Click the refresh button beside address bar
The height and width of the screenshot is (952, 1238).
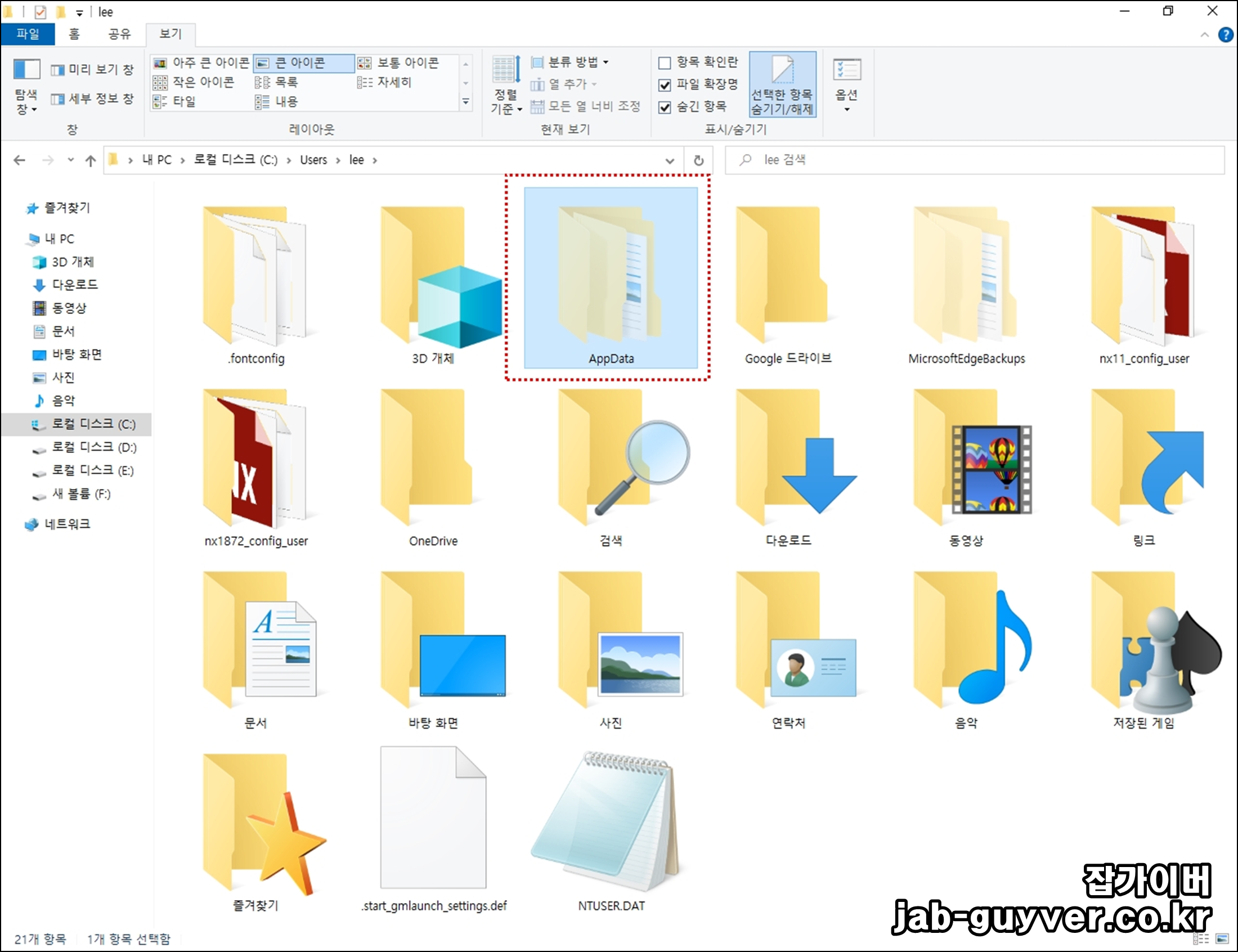[698, 160]
